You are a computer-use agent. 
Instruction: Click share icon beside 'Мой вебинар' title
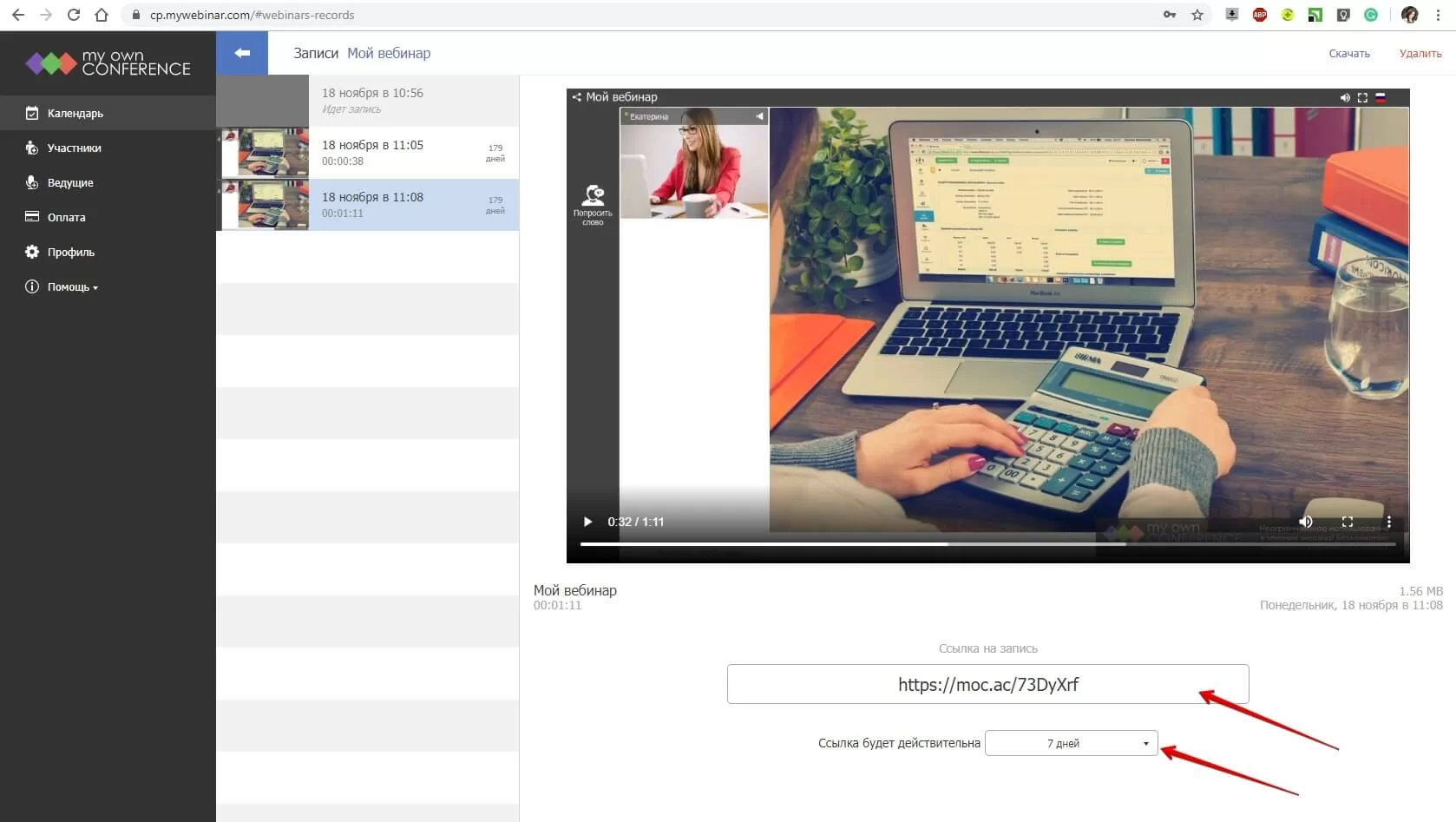click(x=576, y=97)
